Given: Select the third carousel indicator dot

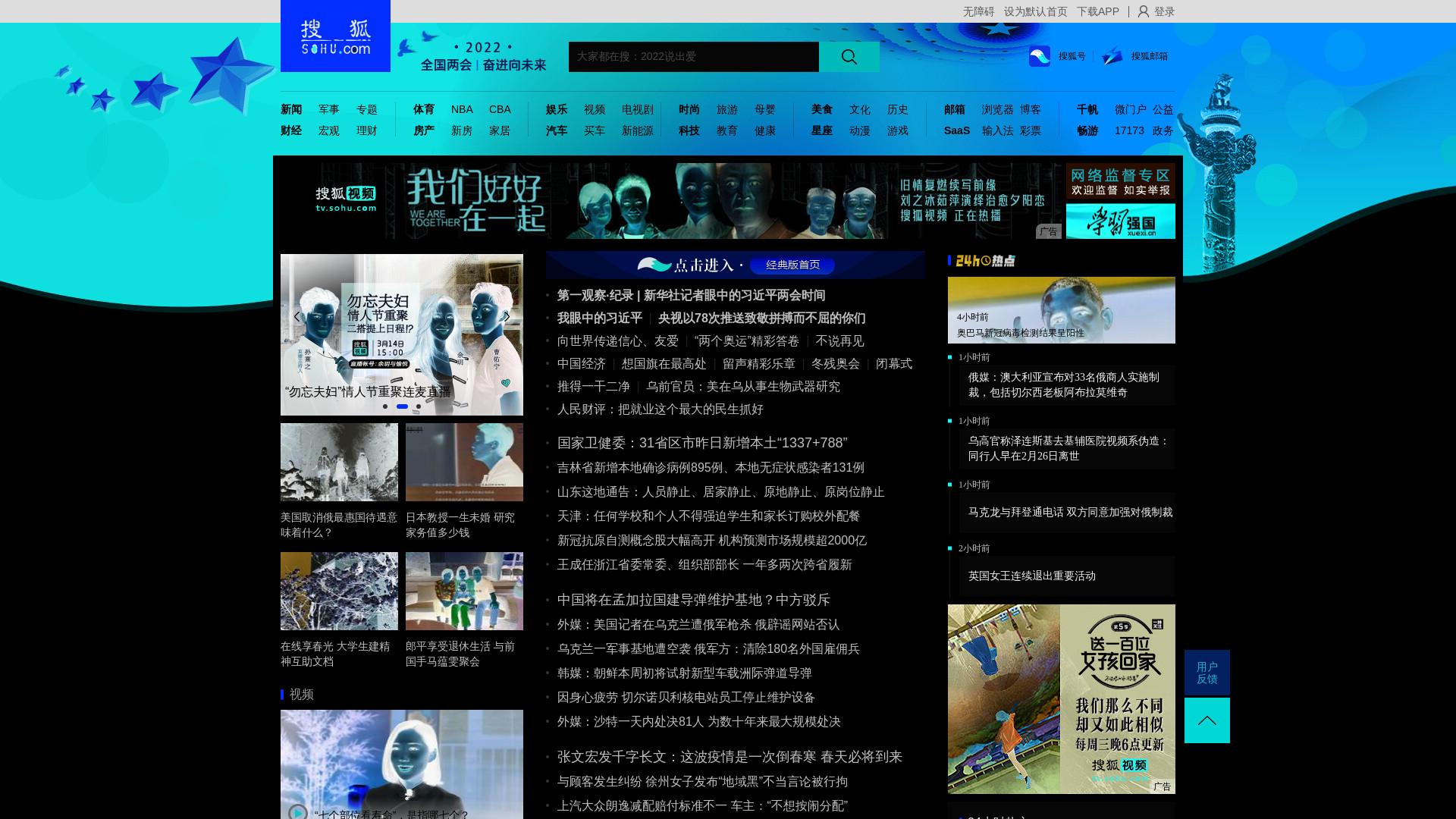Looking at the screenshot, I should [x=419, y=406].
